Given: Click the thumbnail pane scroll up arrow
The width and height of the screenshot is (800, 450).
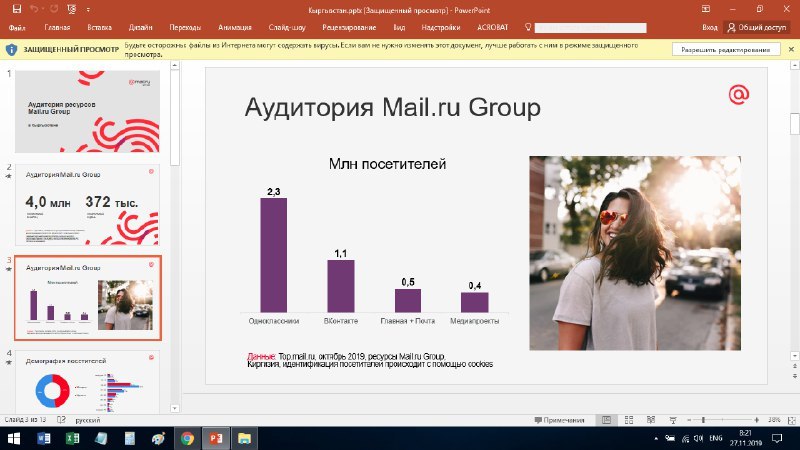Looking at the screenshot, I should [175, 65].
